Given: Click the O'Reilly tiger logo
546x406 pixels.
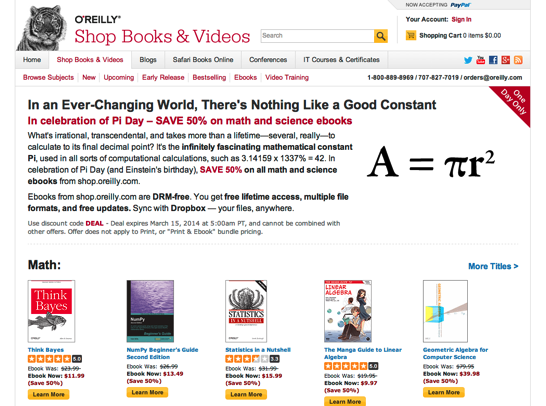Looking at the screenshot, I should click(42, 29).
